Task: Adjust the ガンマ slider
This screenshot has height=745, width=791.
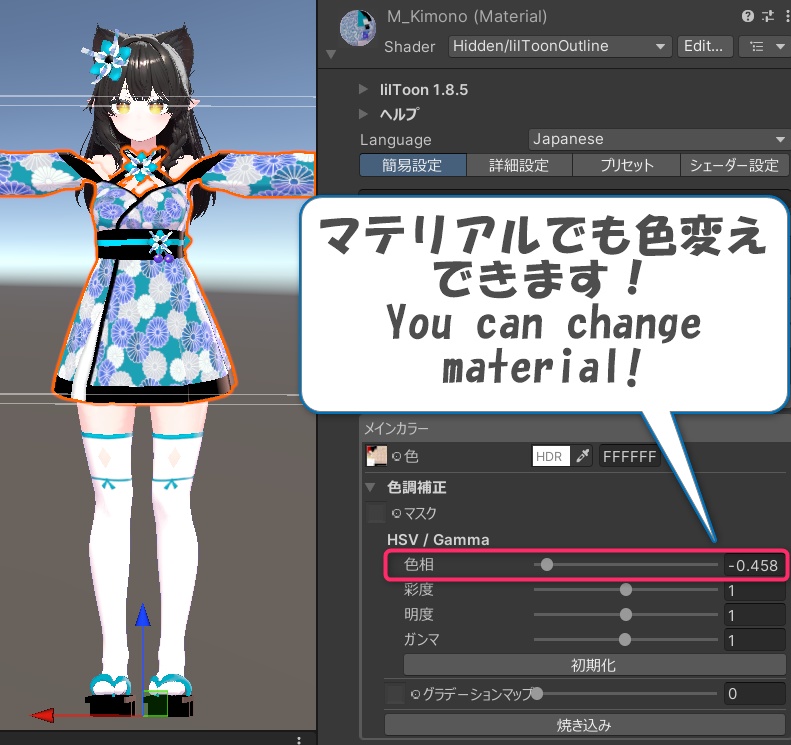Action: [626, 640]
